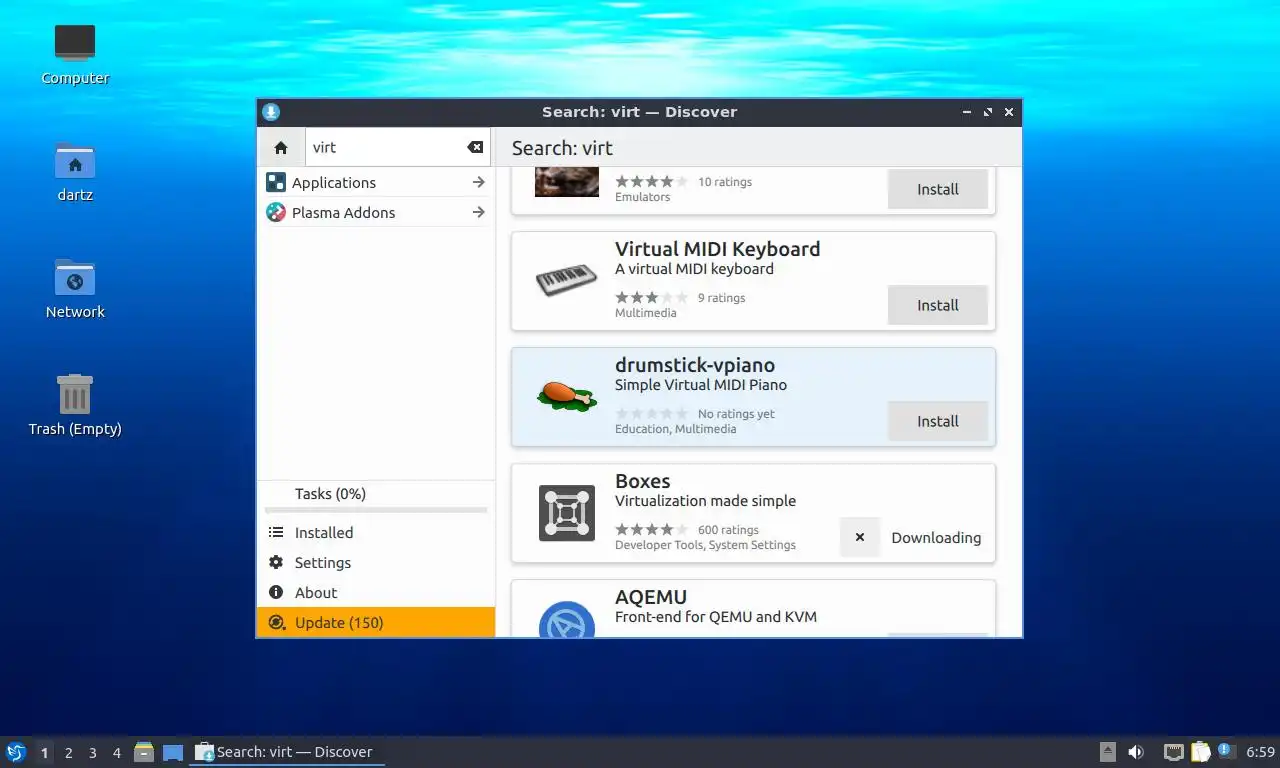The height and width of the screenshot is (768, 1280).
Task: Click the volume speaker tray icon
Action: coord(1136,752)
